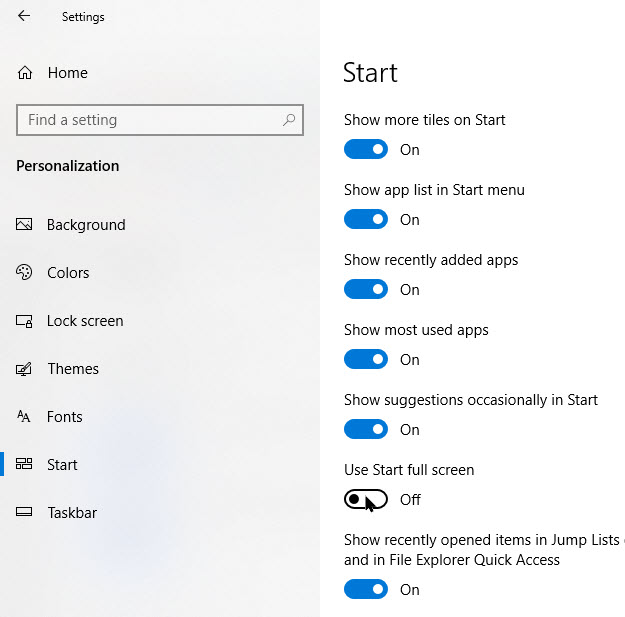Click the back arrow in Settings

tap(24, 16)
